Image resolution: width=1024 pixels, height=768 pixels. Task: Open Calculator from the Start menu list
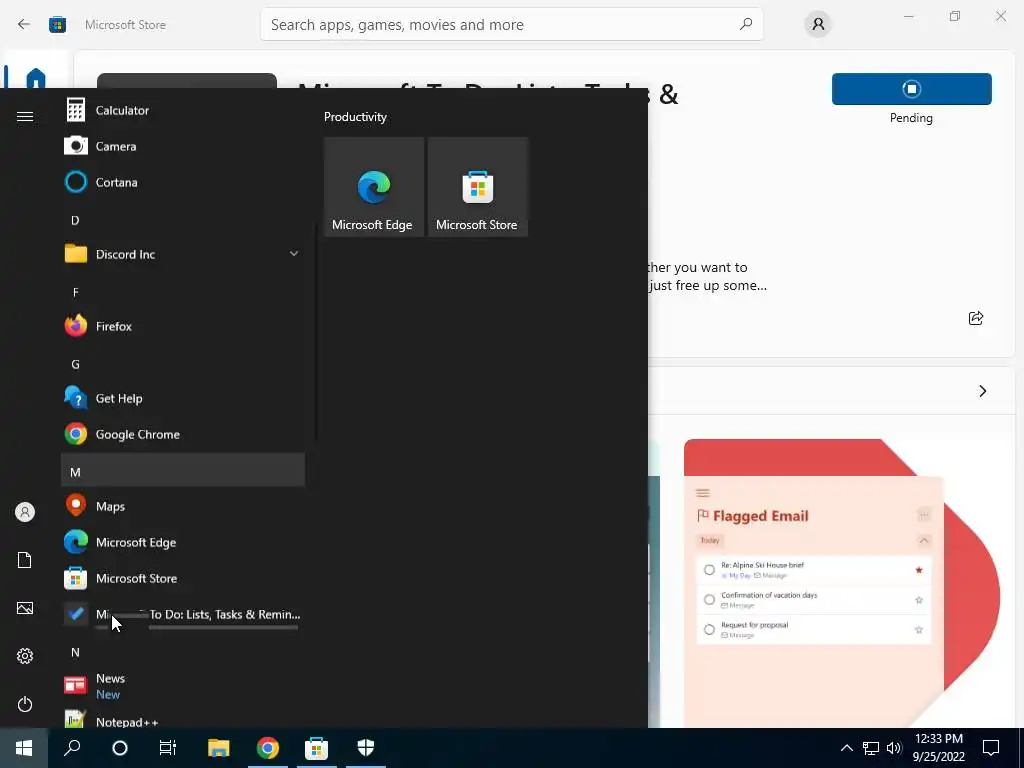point(183,110)
